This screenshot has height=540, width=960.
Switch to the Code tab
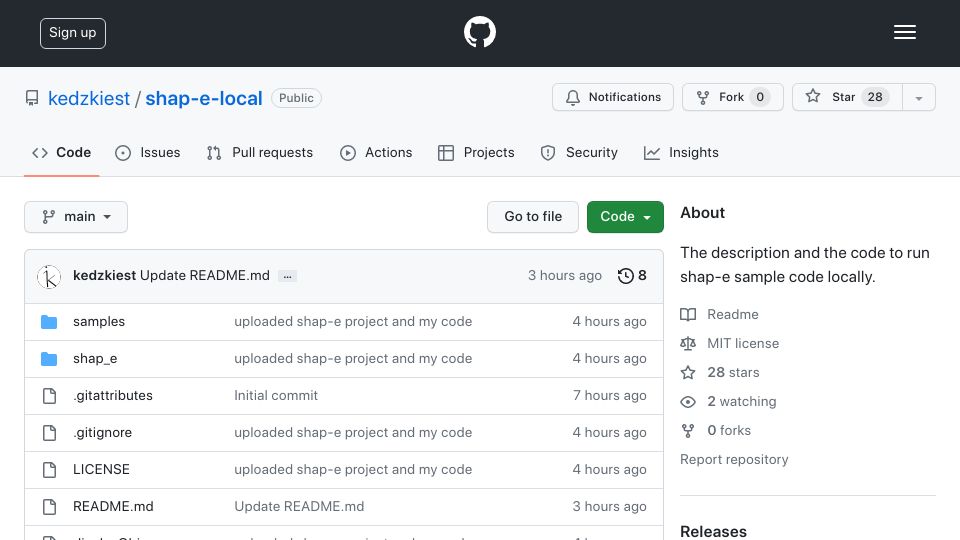(x=62, y=152)
